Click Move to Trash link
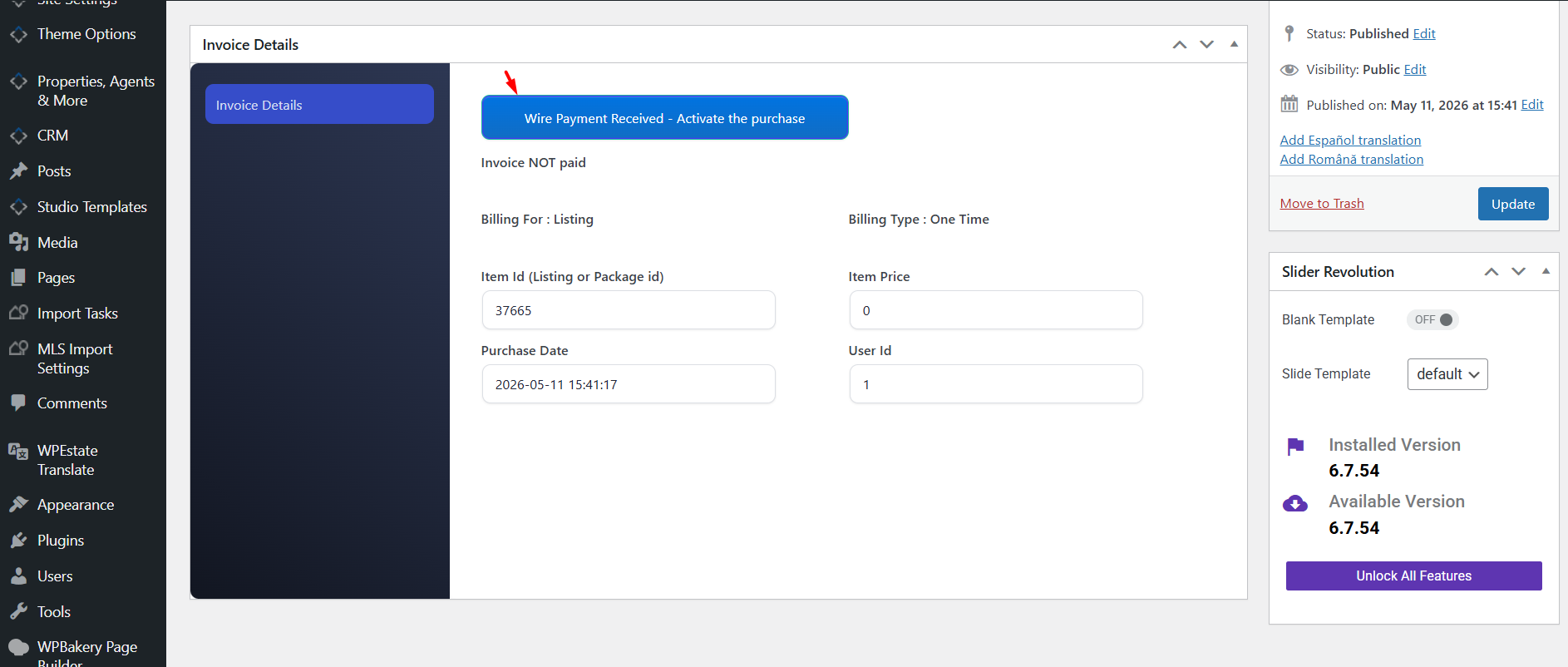 coord(1322,204)
